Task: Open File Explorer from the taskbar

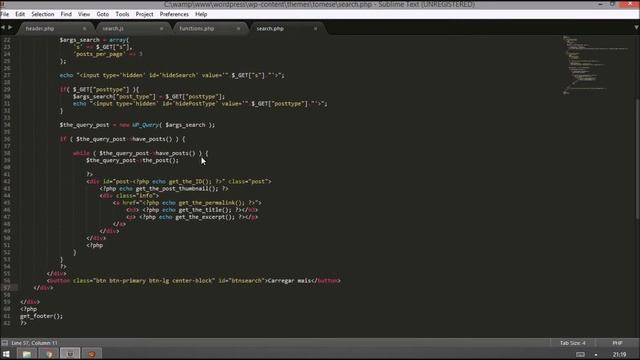Action: coord(27,354)
